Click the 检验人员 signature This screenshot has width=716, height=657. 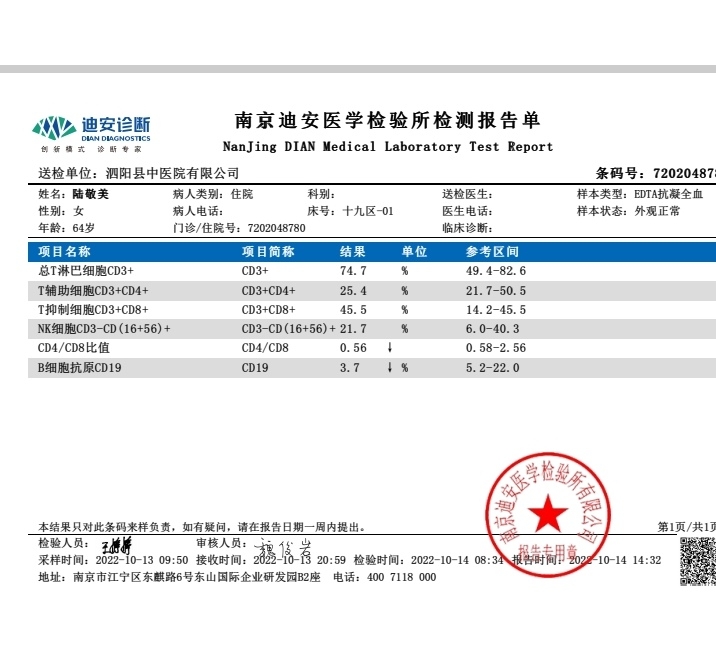click(x=116, y=545)
